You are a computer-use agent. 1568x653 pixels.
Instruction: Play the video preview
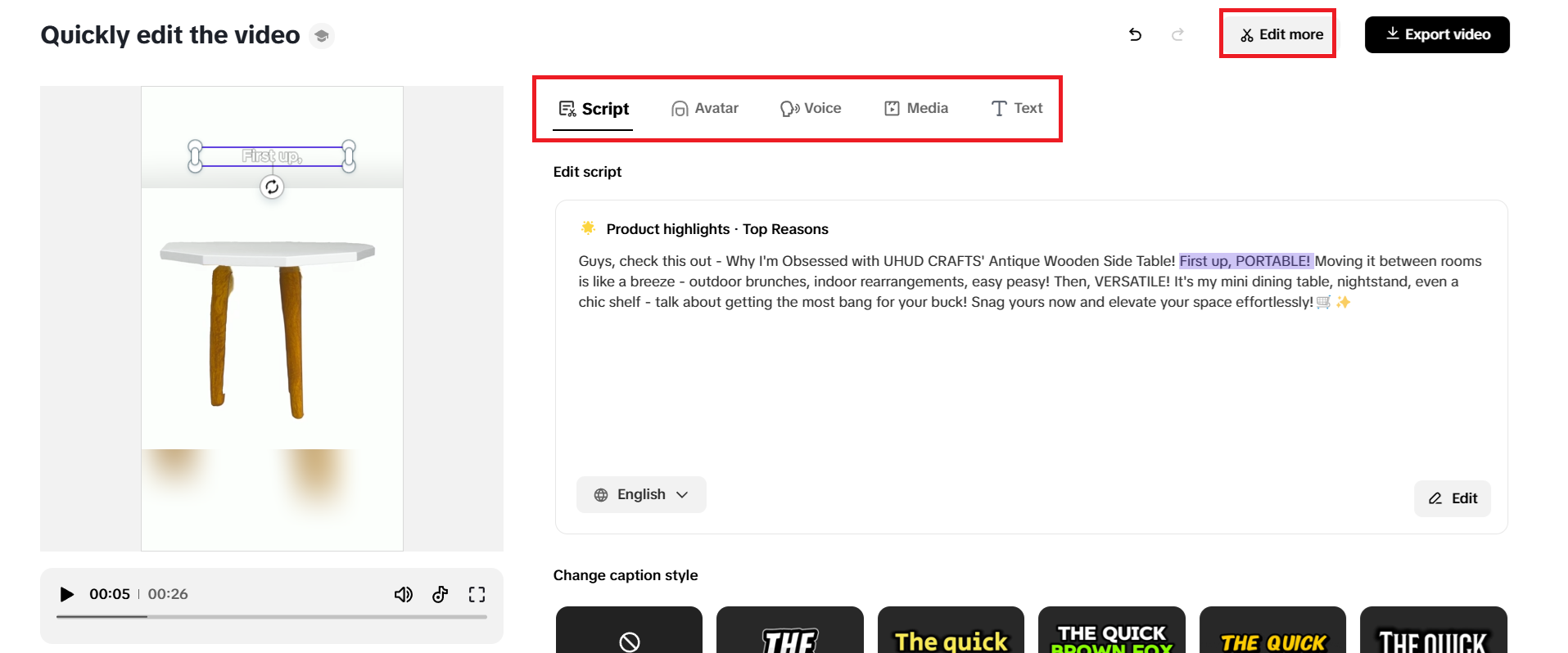(67, 594)
